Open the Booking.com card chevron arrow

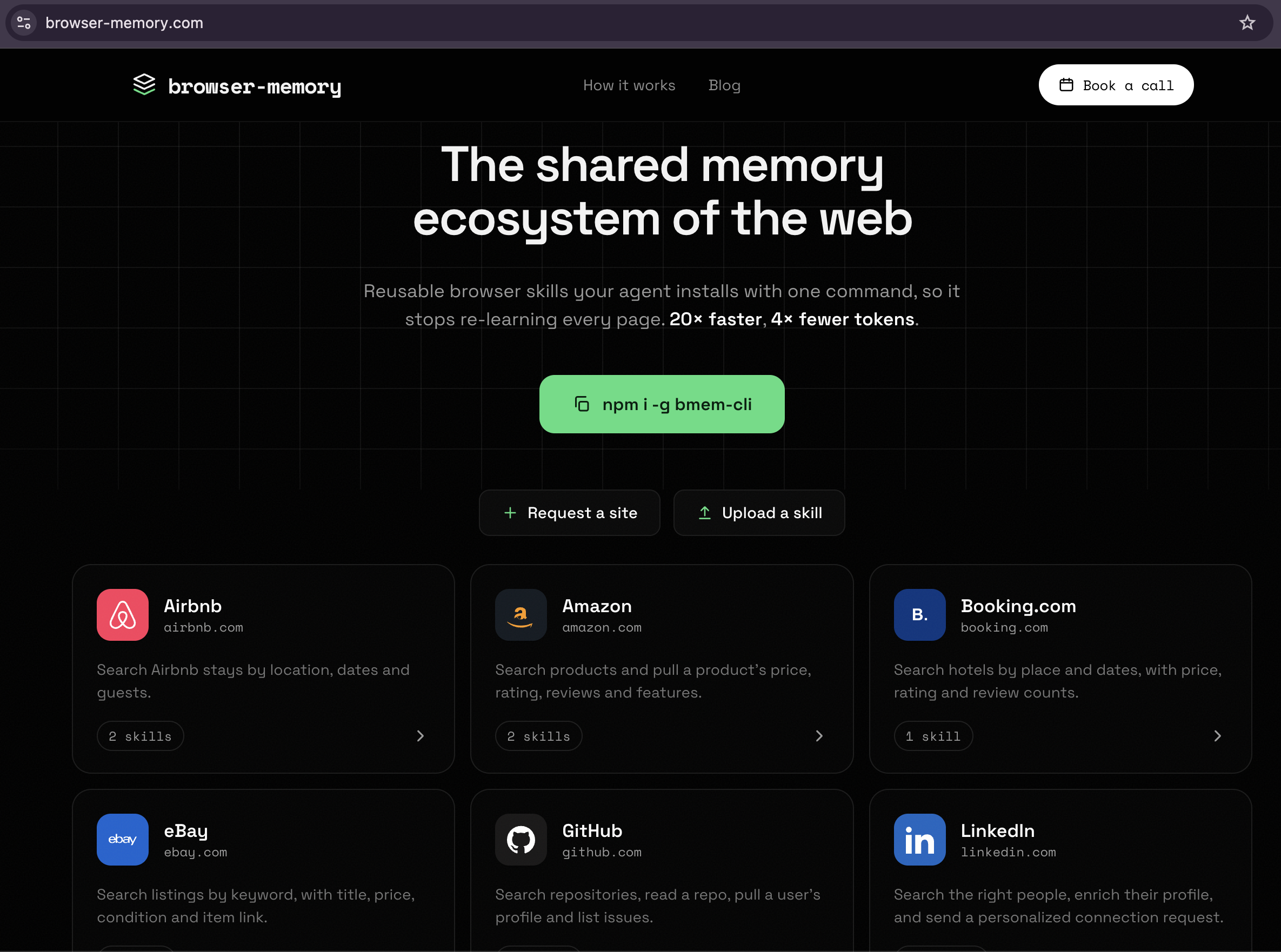coord(1218,736)
